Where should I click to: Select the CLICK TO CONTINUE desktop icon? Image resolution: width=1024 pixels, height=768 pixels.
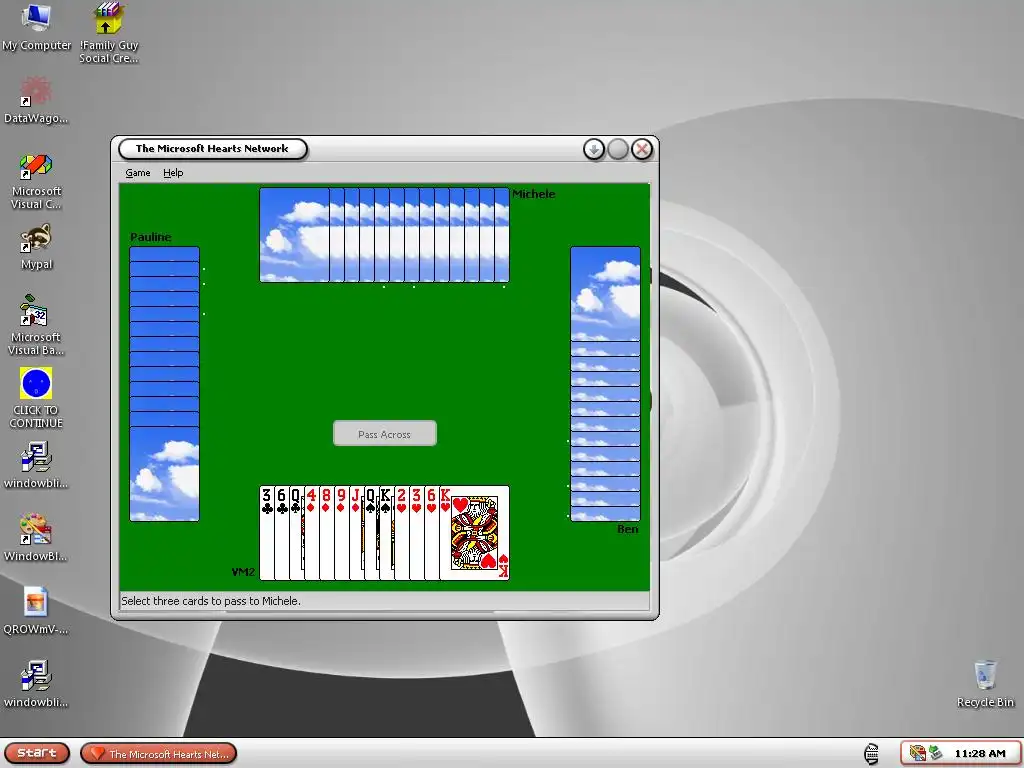36,398
